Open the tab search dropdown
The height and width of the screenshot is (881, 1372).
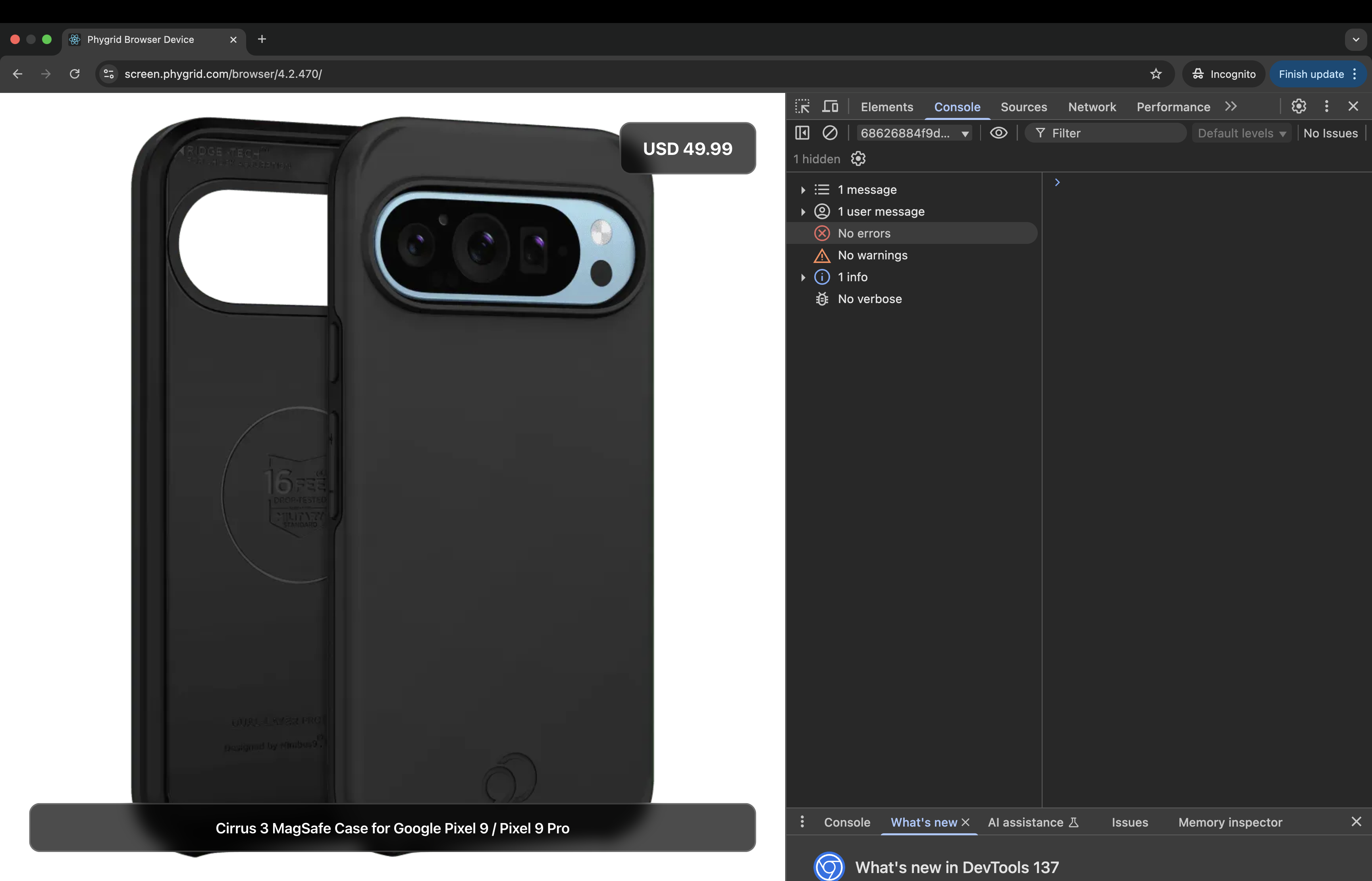pyautogui.click(x=1355, y=39)
